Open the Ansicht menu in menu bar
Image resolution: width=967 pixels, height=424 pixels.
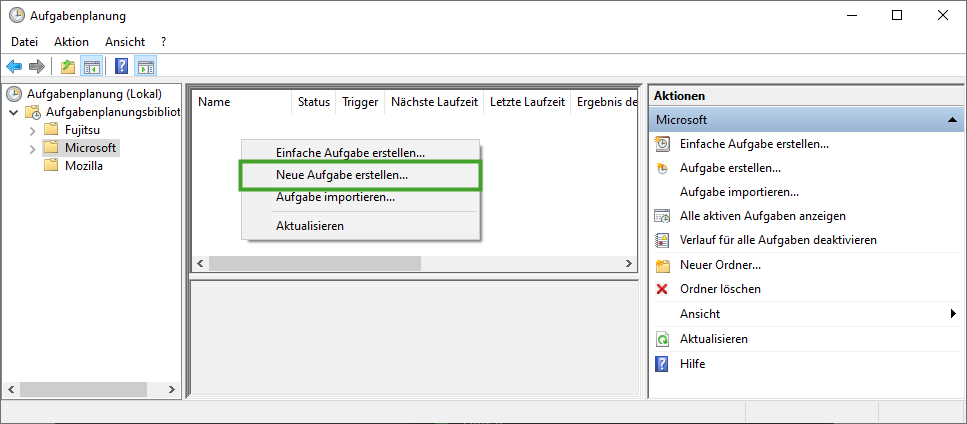click(x=125, y=42)
